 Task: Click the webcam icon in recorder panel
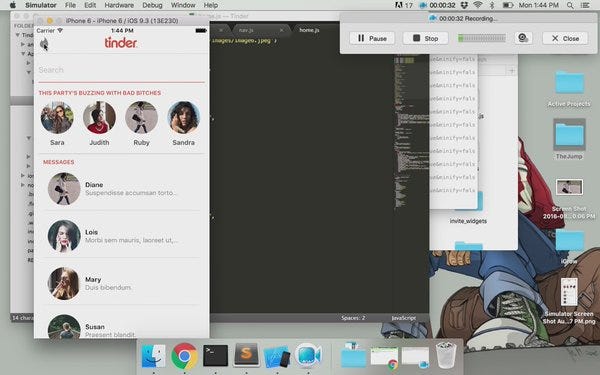pos(523,38)
